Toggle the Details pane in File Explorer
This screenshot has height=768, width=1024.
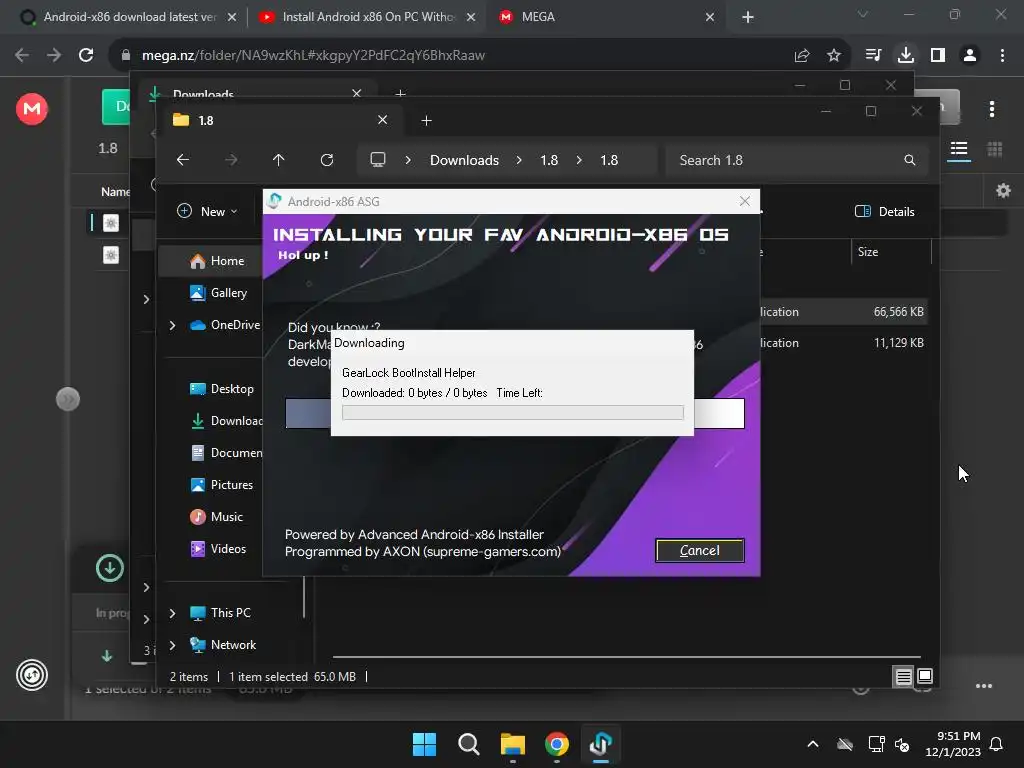(885, 212)
